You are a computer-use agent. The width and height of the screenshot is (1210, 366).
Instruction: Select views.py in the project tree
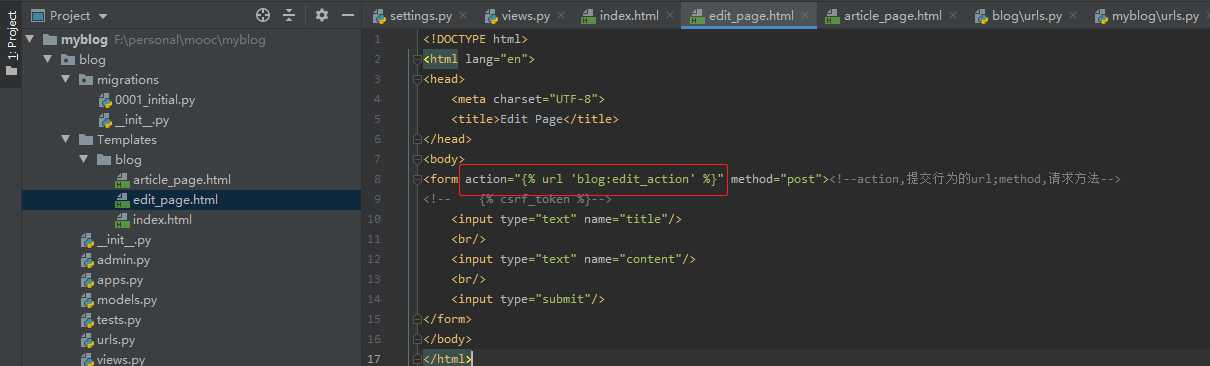tap(121, 359)
